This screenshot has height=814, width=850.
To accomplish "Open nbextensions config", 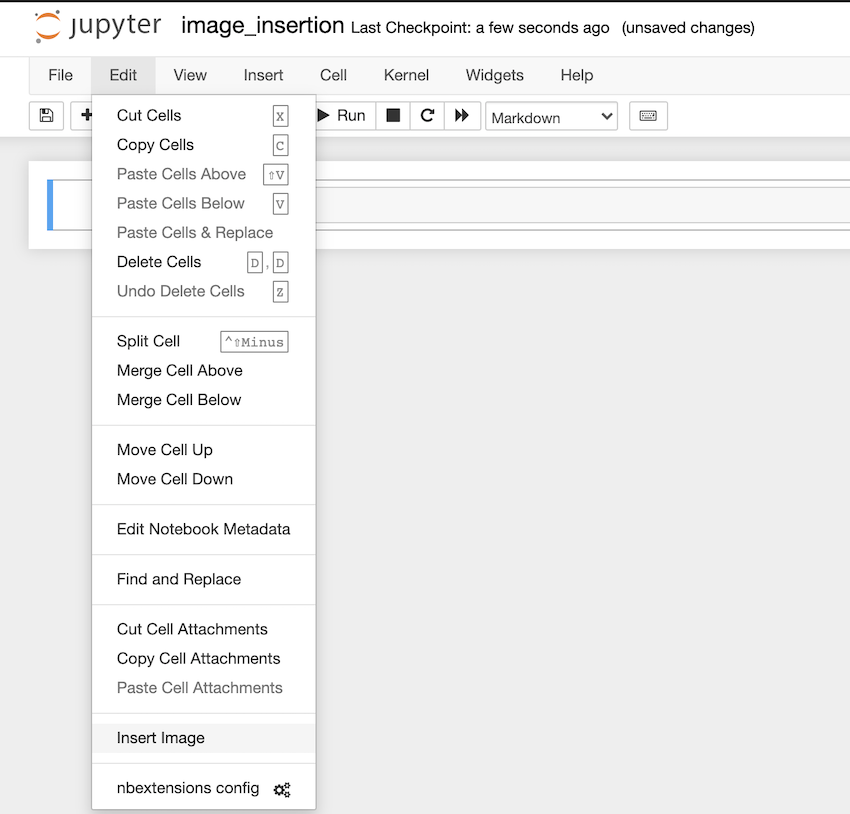I will pos(203,789).
